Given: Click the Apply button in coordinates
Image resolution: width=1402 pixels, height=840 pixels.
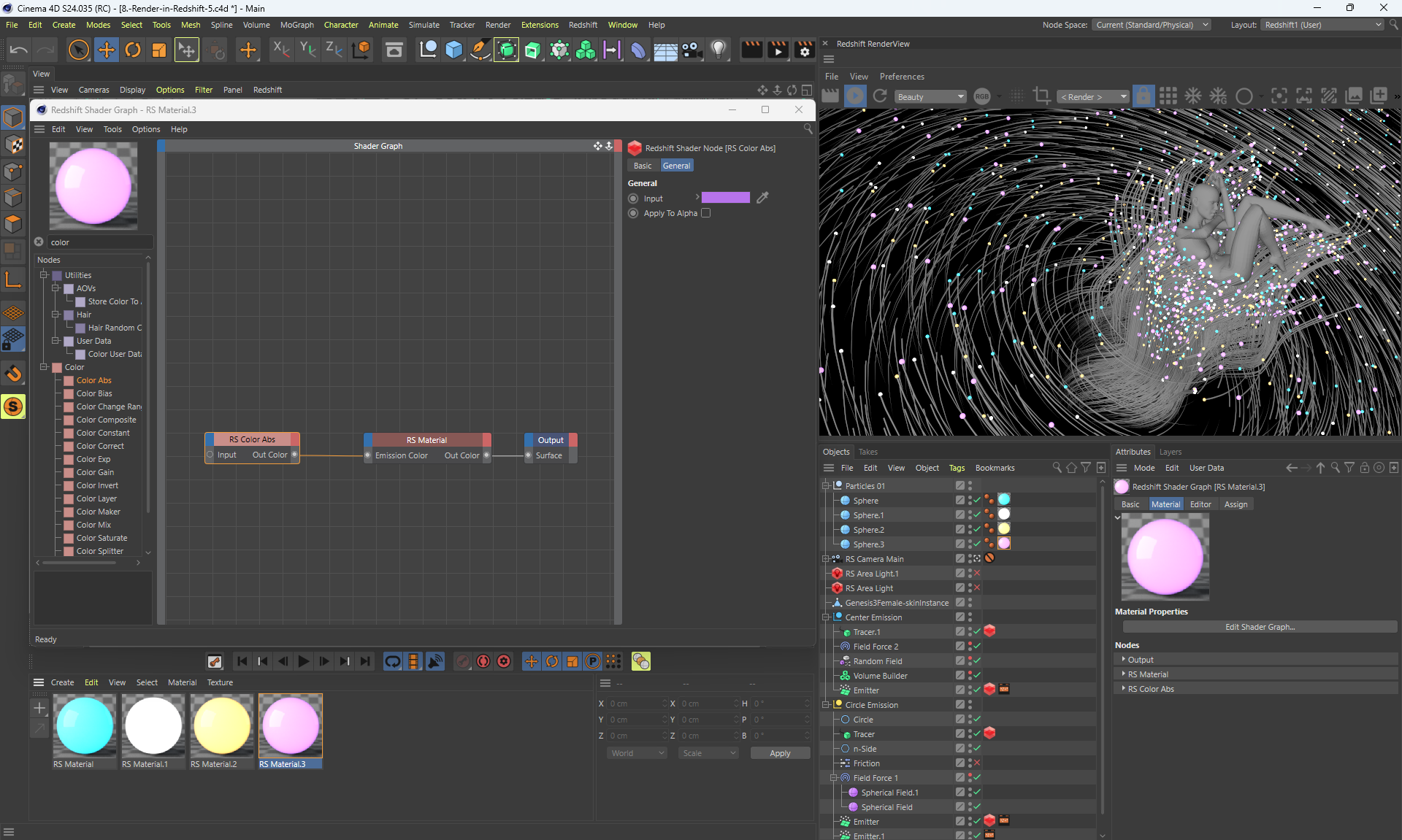Looking at the screenshot, I should 780,753.
